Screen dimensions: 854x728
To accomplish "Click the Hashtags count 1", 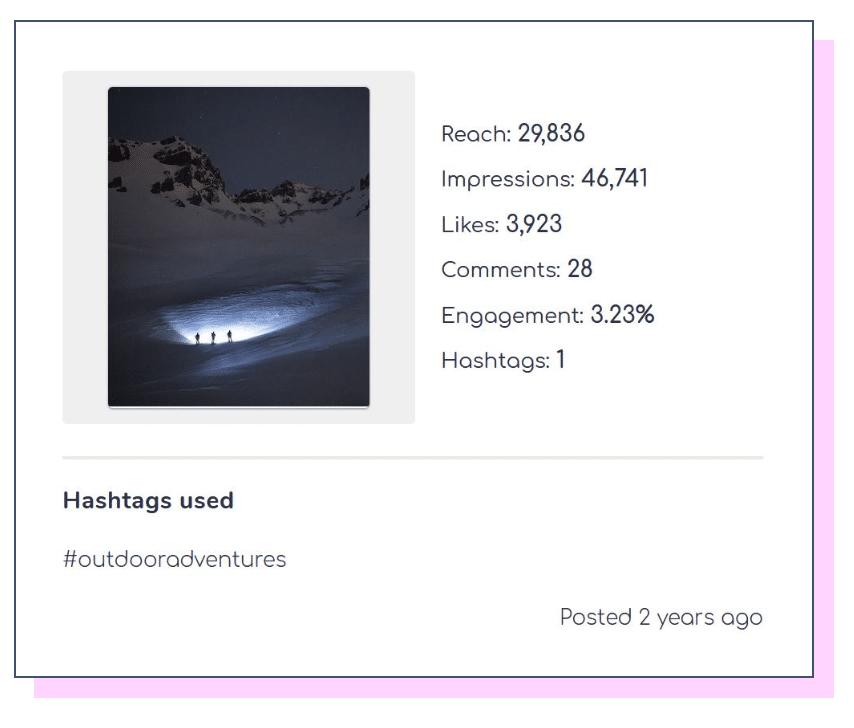I will click(560, 360).
